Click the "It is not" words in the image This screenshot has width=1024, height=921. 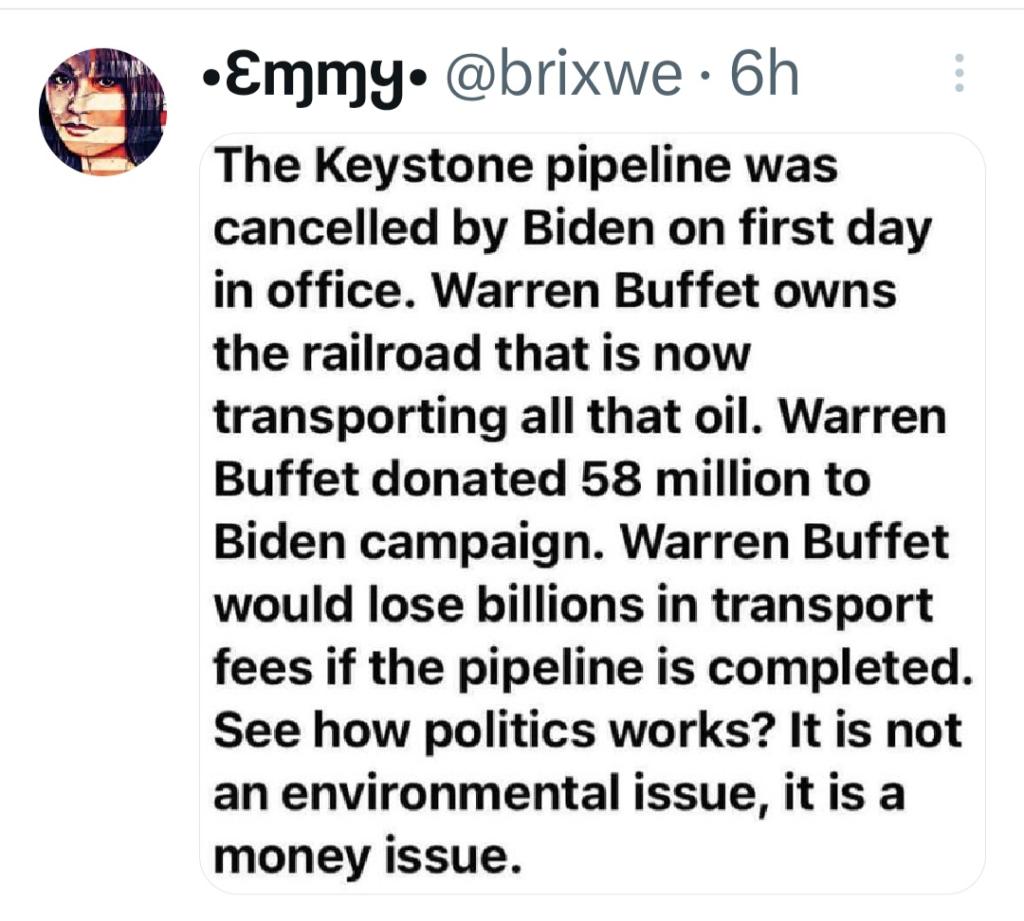pos(875,730)
